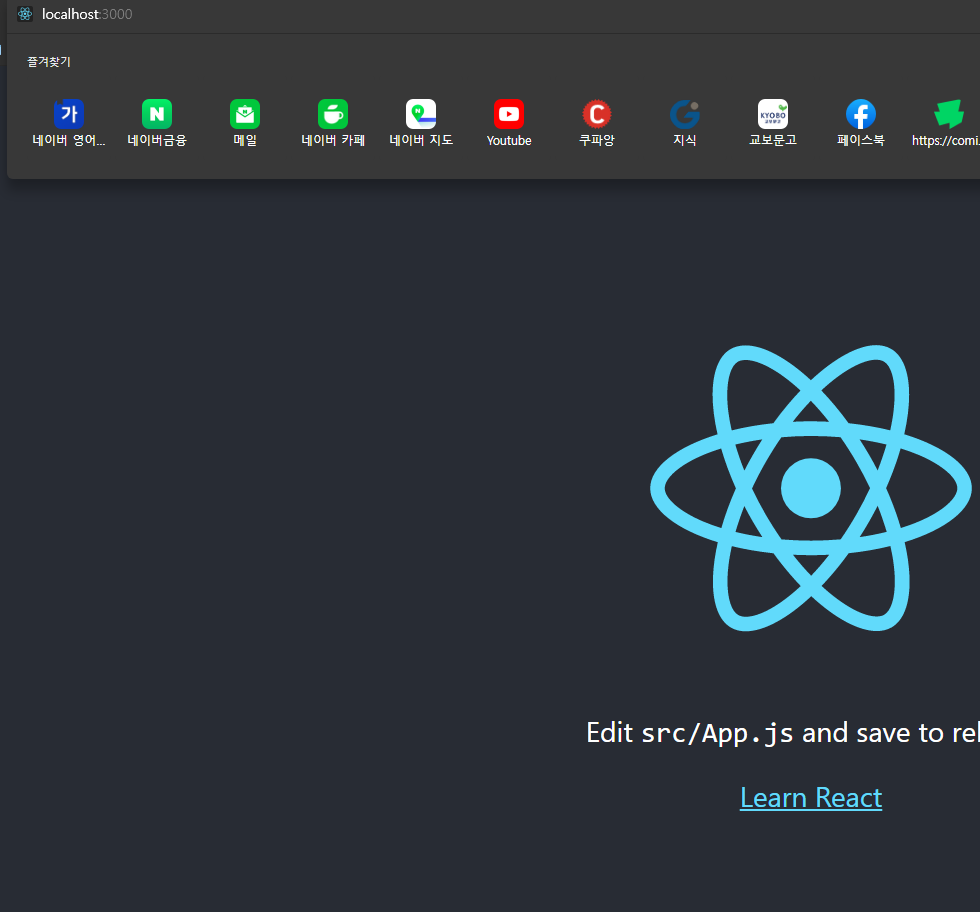Open the https://comi favorite icon

click(949, 114)
